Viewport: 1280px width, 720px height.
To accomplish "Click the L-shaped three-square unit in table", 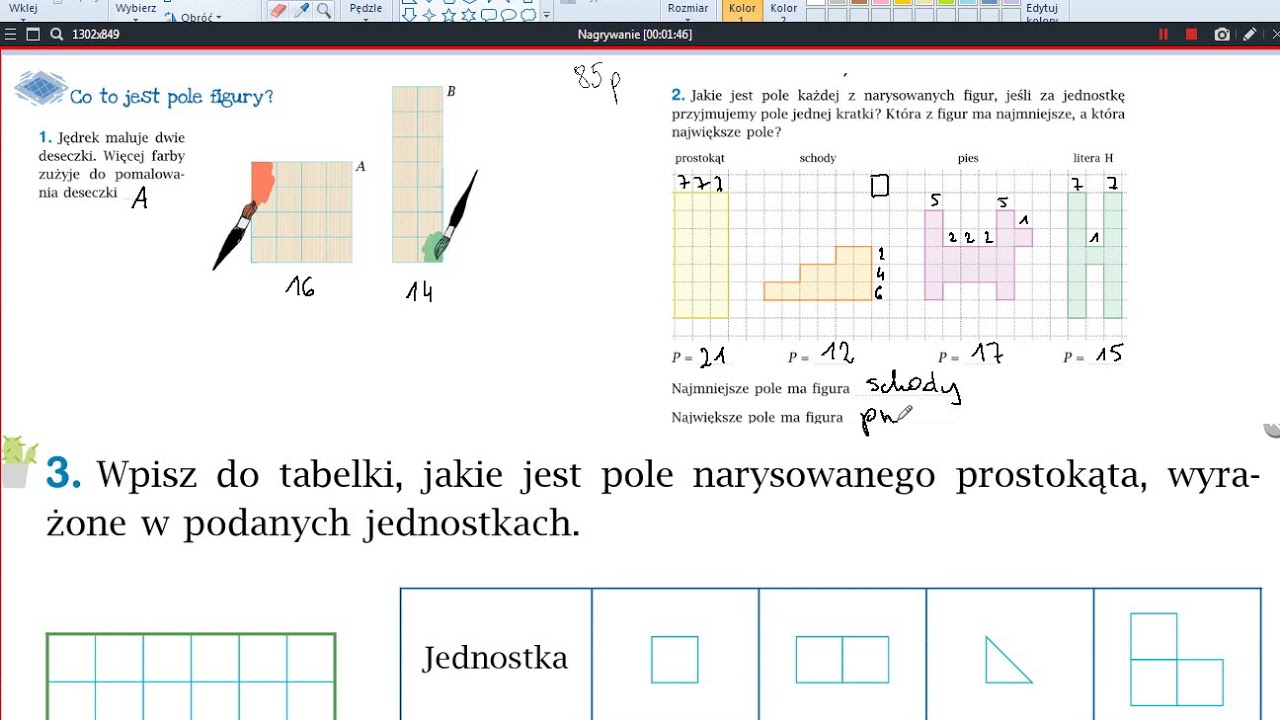I will [x=1177, y=659].
